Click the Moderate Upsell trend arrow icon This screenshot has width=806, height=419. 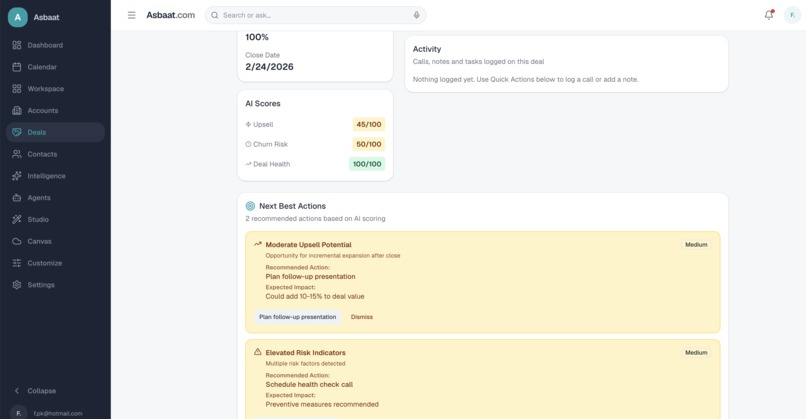pos(258,244)
